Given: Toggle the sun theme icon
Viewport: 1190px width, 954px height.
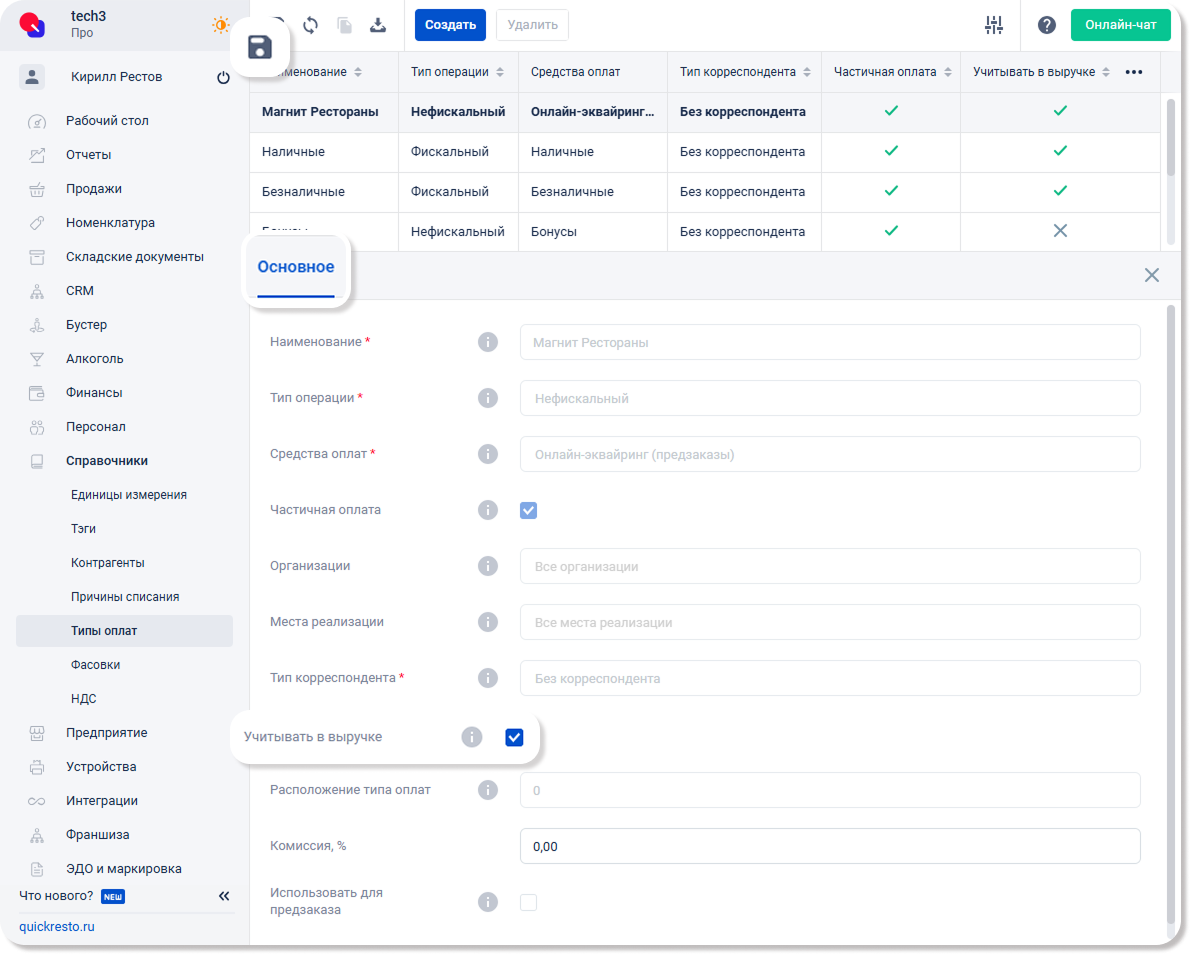Looking at the screenshot, I should tap(220, 25).
